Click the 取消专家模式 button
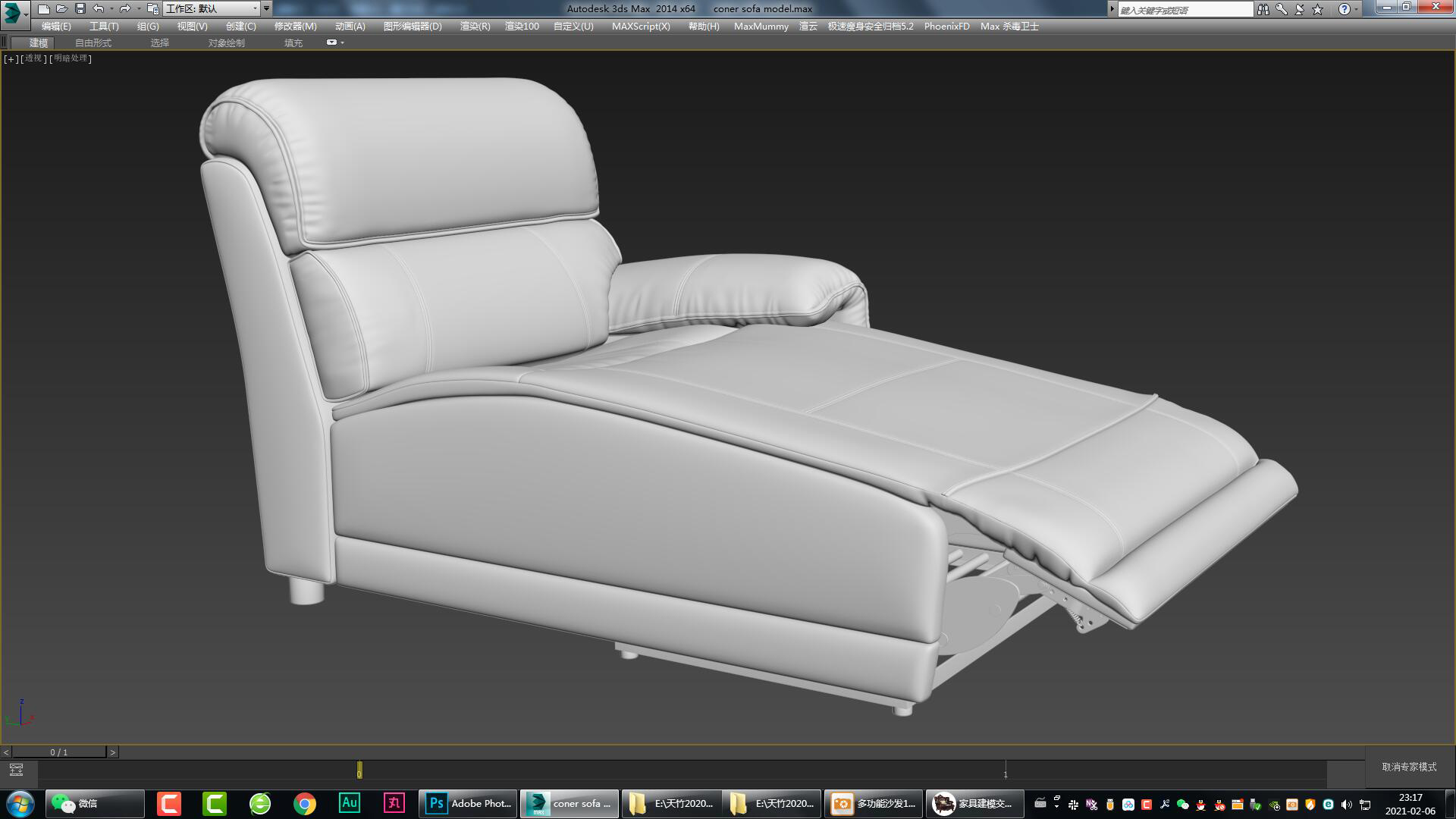This screenshot has width=1456, height=819. tap(1410, 767)
